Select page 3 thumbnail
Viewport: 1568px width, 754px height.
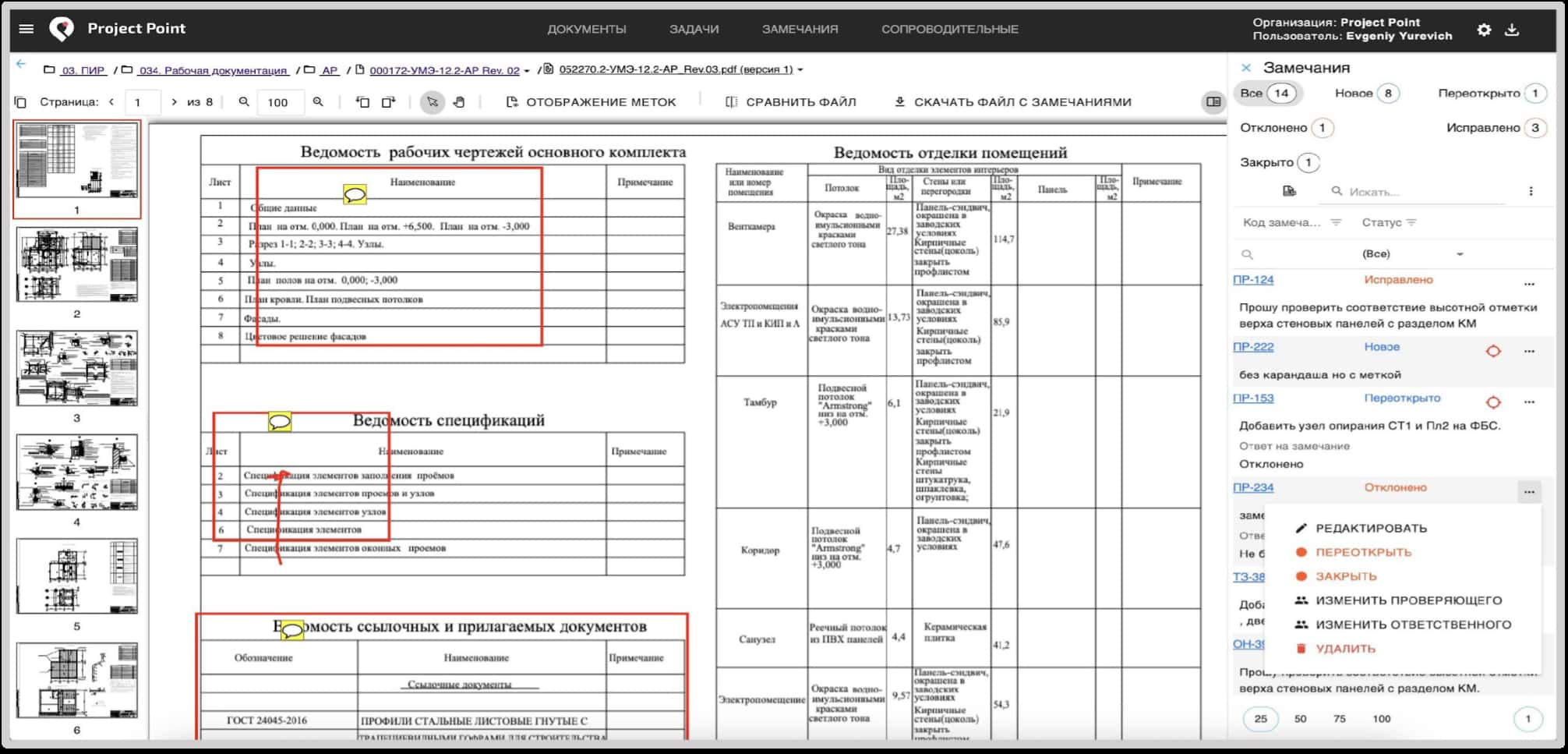[x=77, y=368]
